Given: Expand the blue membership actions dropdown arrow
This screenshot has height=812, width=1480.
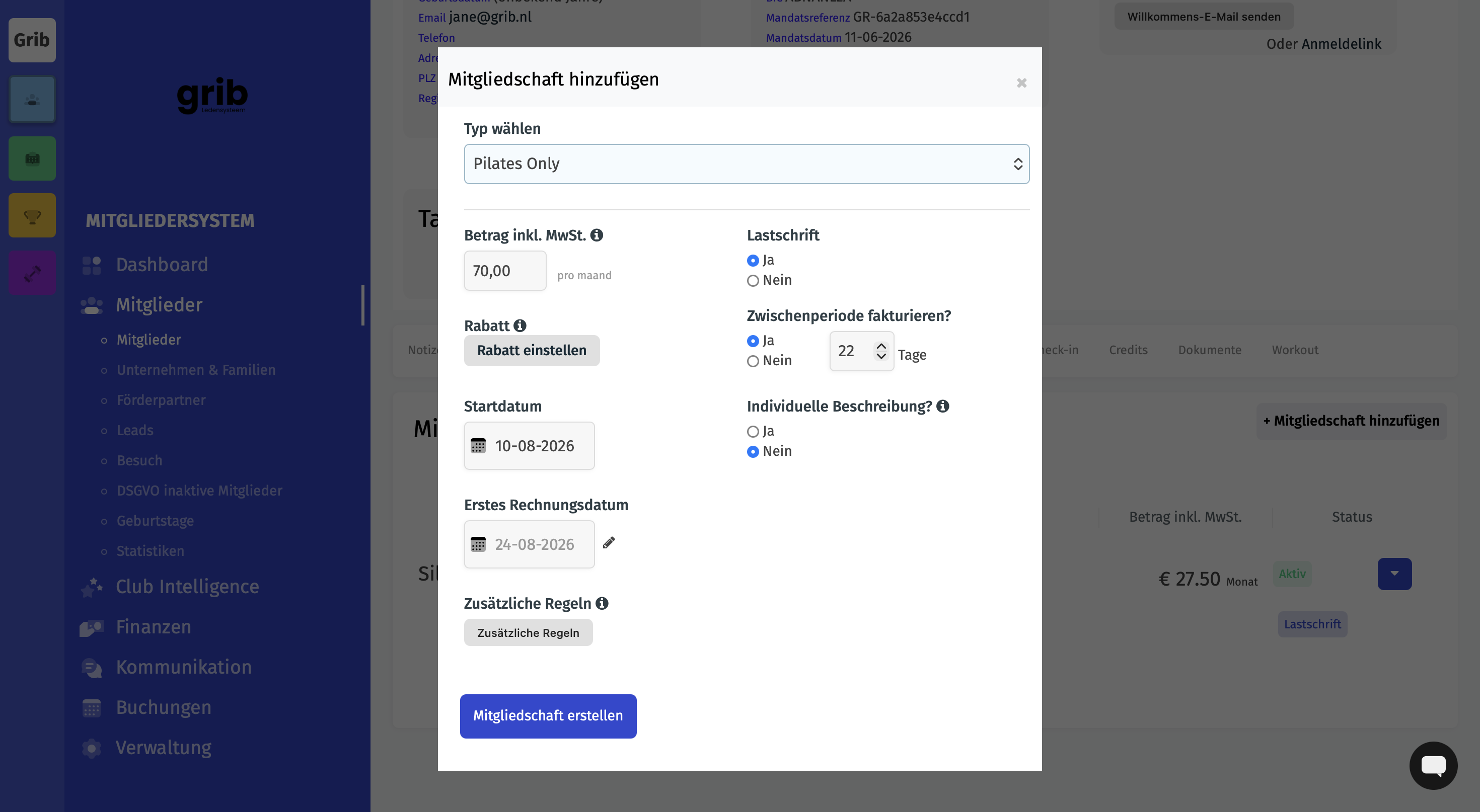Looking at the screenshot, I should click(x=1394, y=574).
